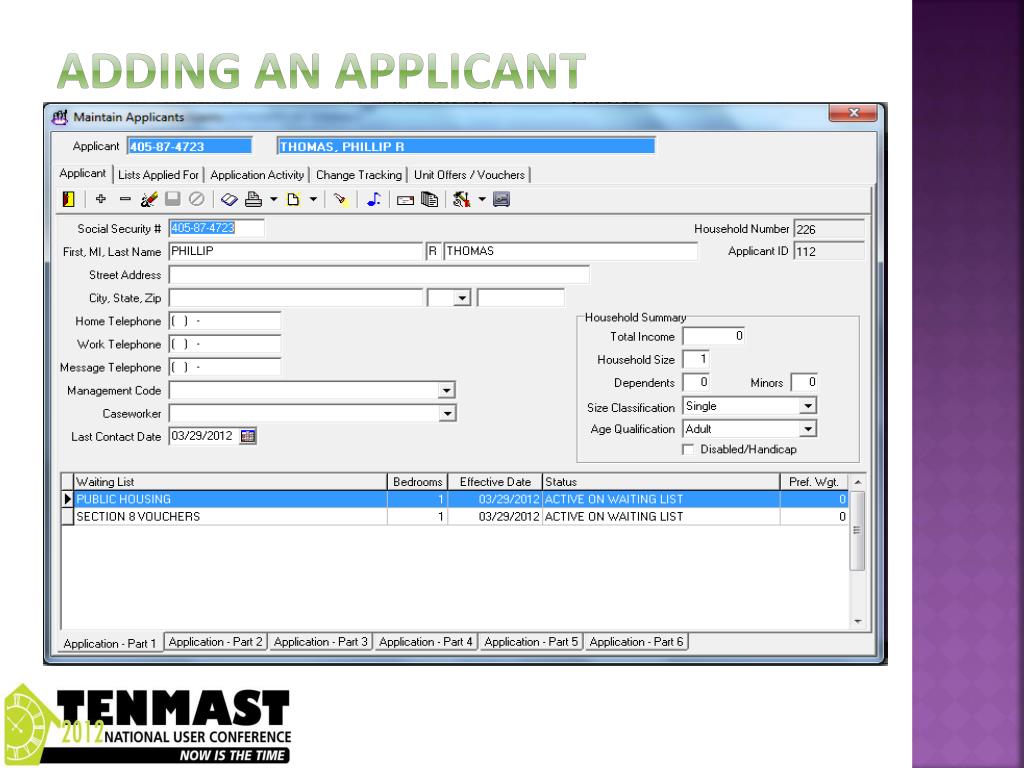This screenshot has height=768, width=1024.
Task: Click the exit door icon in toolbar
Action: [x=68, y=199]
